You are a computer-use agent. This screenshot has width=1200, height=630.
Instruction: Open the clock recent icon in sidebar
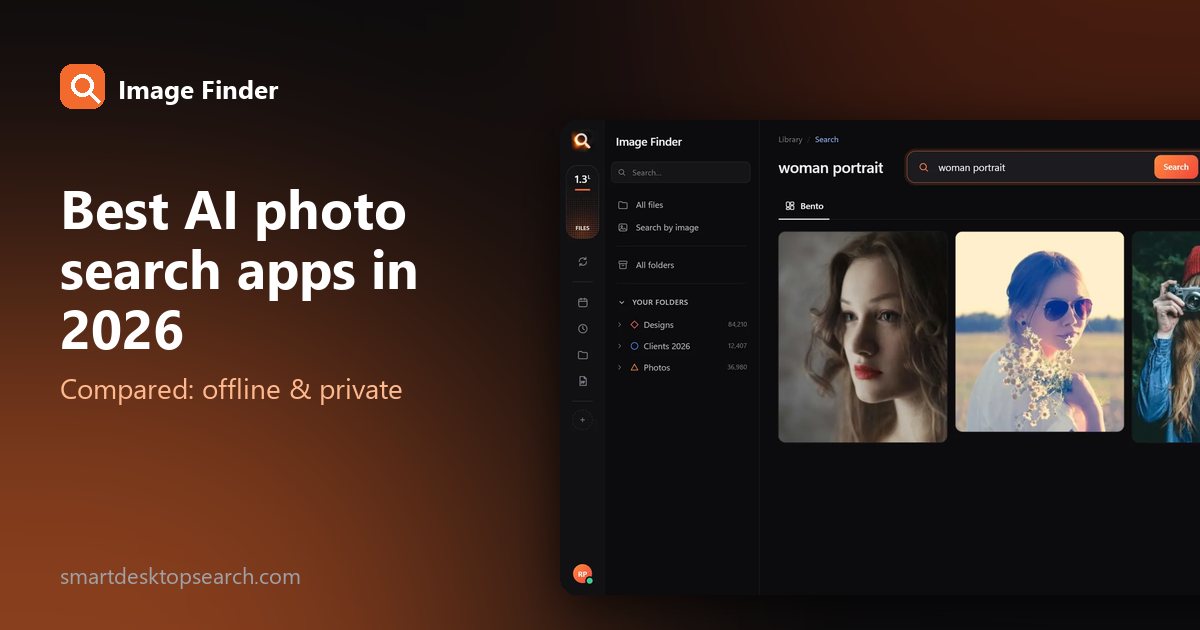tap(582, 328)
